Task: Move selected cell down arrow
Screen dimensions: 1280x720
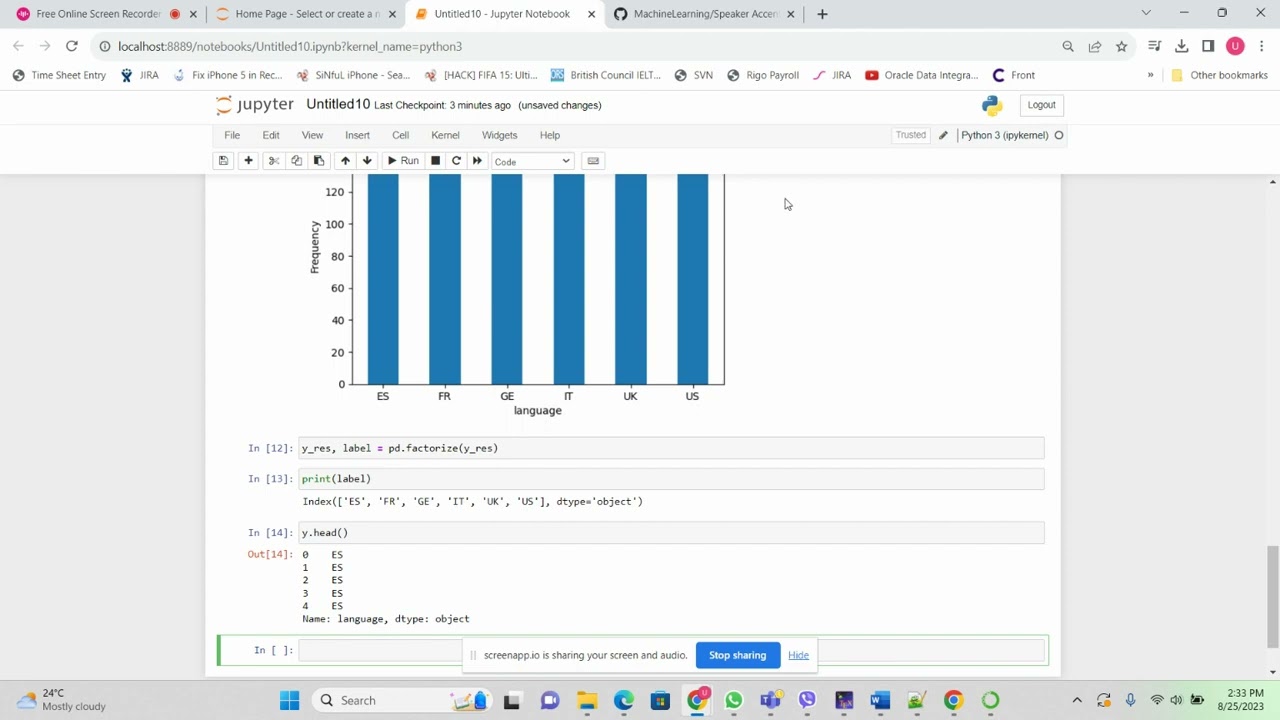Action: pyautogui.click(x=367, y=161)
